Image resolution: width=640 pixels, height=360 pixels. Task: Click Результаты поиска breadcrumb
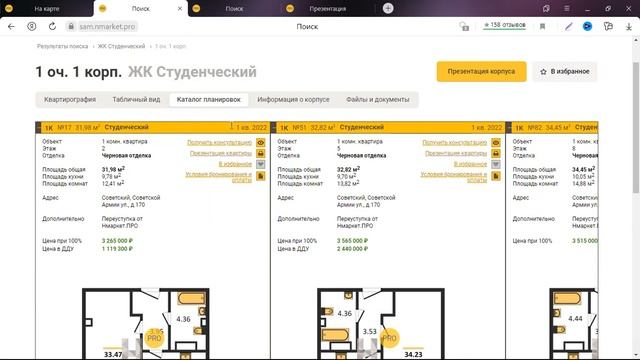[62, 46]
